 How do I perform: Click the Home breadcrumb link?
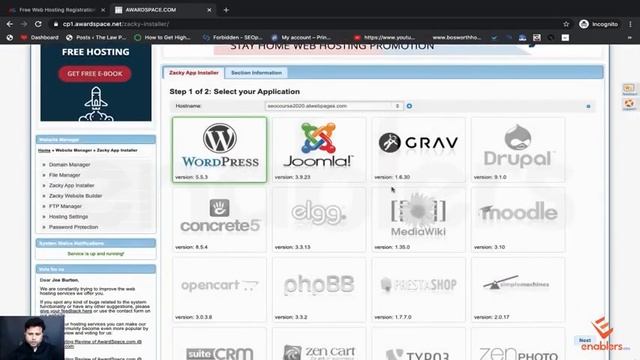[x=44, y=150]
